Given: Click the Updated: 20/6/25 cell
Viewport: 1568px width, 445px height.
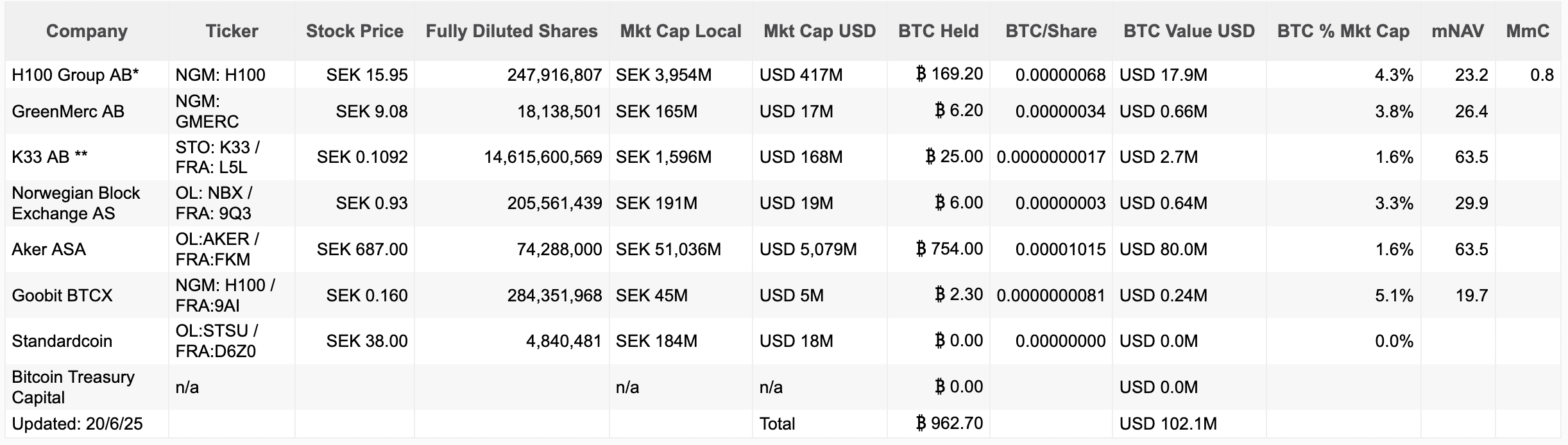Looking at the screenshot, I should tap(77, 424).
